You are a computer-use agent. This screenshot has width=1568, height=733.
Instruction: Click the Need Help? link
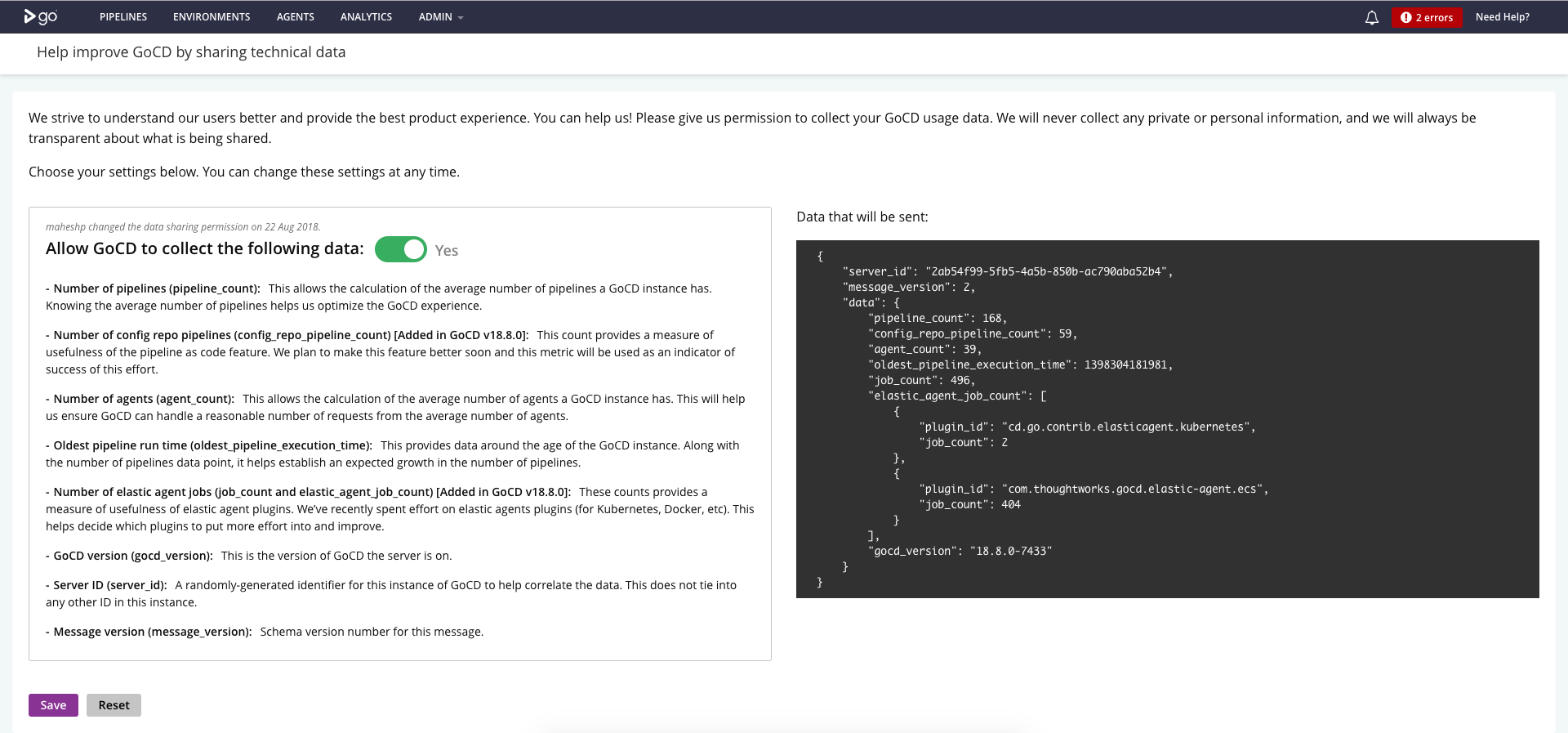click(1503, 17)
